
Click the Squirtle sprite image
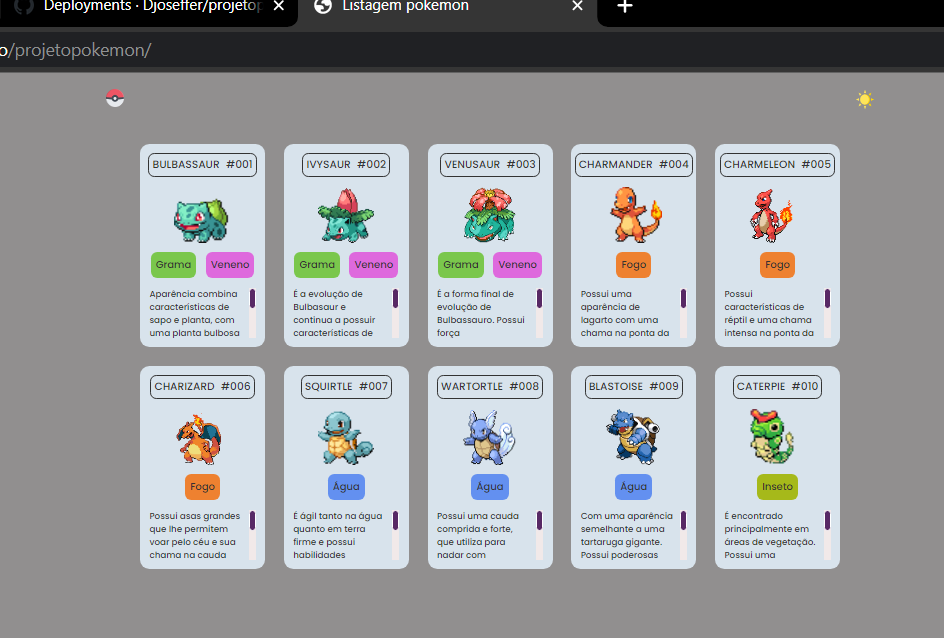[346, 440]
